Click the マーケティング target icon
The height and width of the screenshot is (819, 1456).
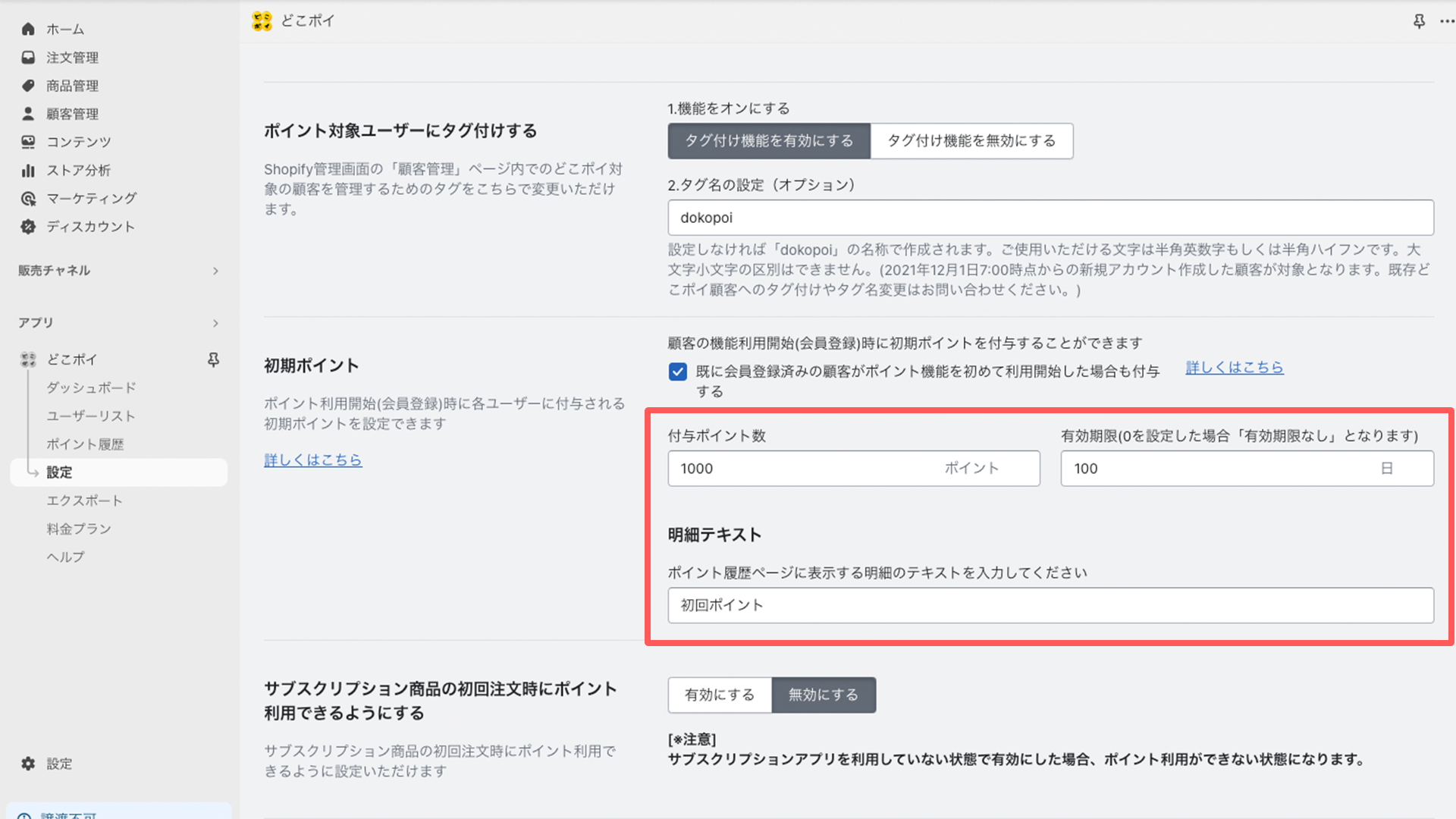point(28,199)
